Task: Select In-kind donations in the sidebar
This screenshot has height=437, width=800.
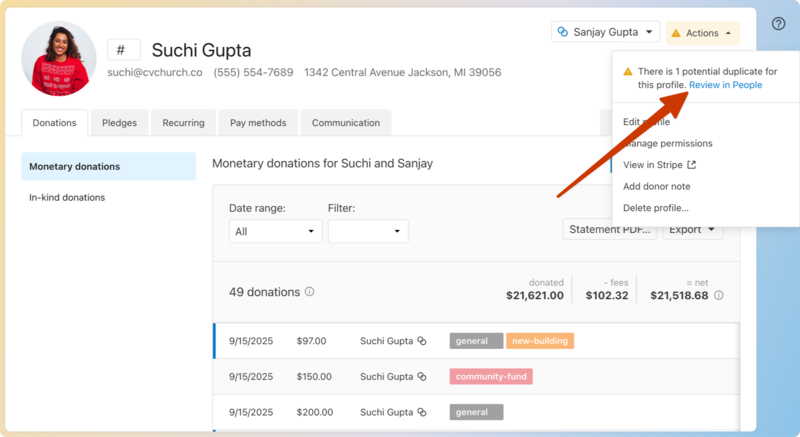Action: coord(67,197)
